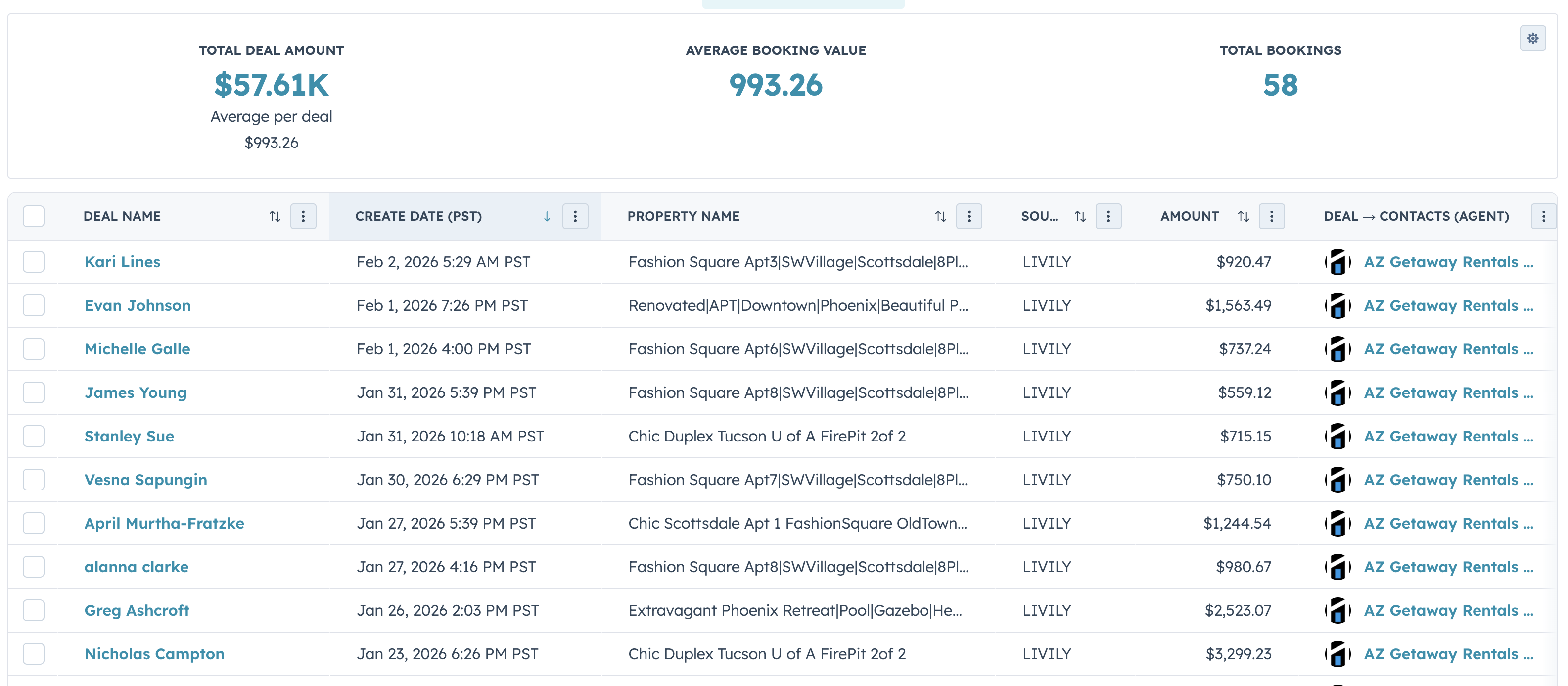Viewport: 1568px width, 686px height.
Task: Click the Average Booking Value figure 993.26
Action: coord(776,85)
